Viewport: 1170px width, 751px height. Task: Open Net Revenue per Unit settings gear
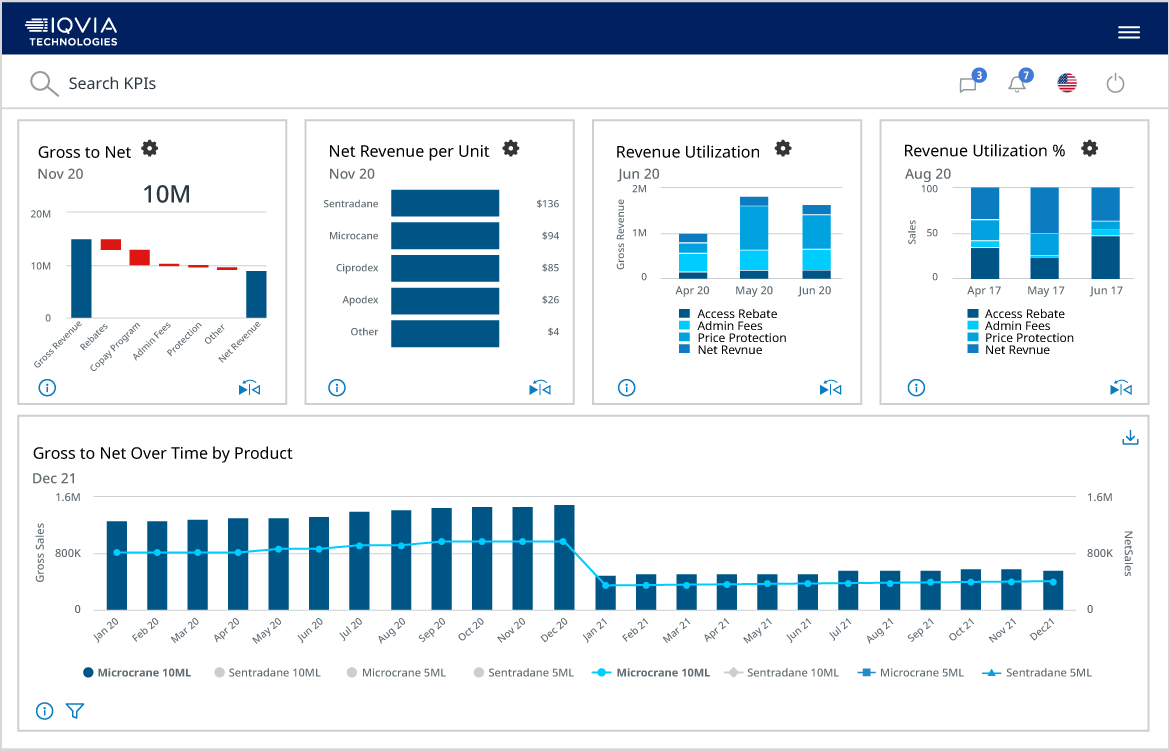point(510,149)
